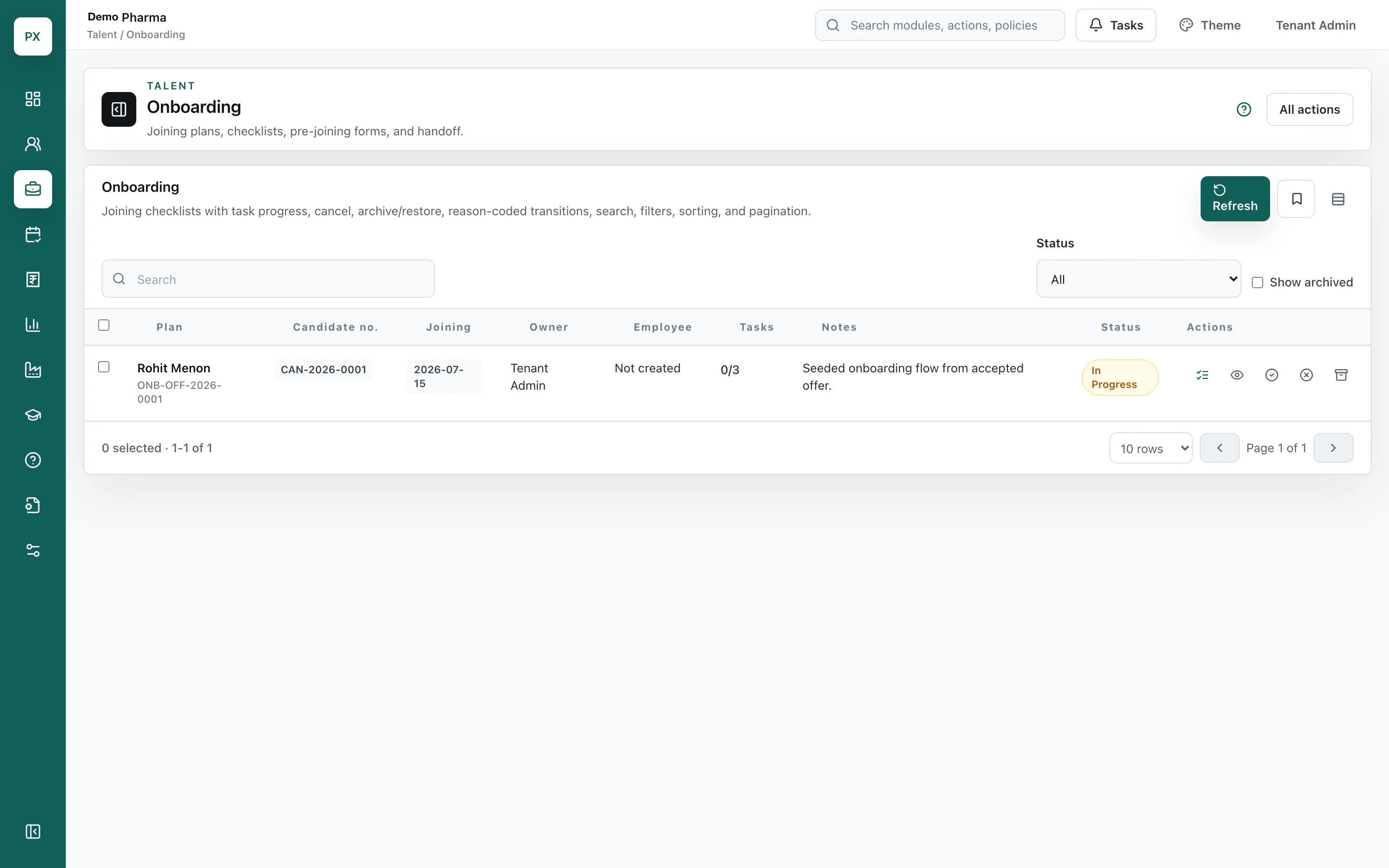Cancel Rohit Menon plan with x-circle icon

click(x=1307, y=375)
